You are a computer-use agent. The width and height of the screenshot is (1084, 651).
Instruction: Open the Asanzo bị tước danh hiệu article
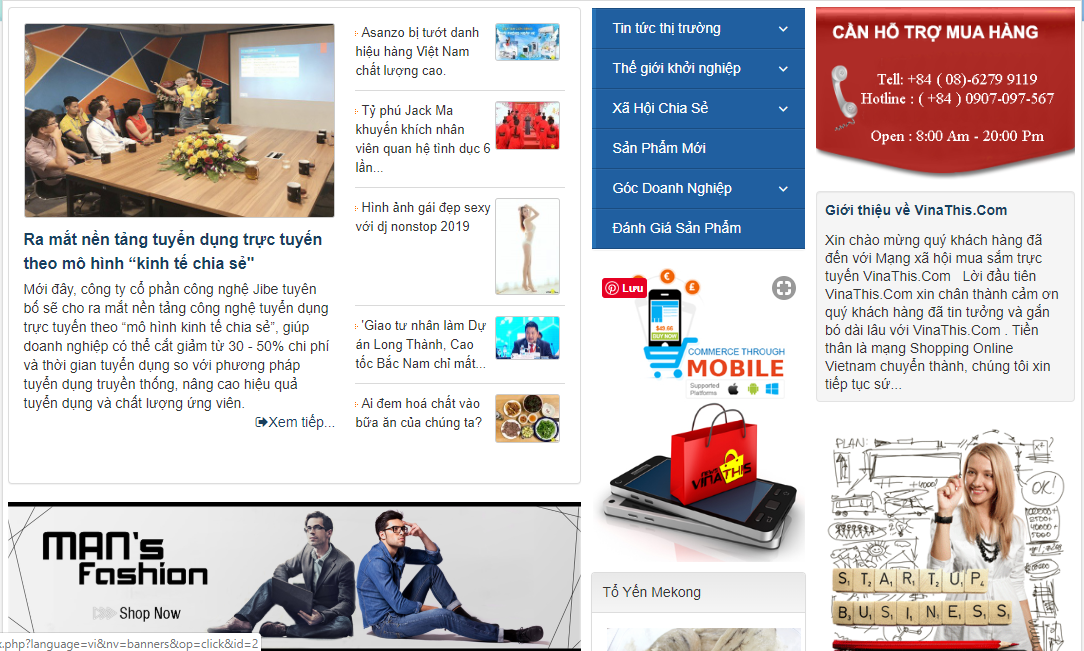pos(418,52)
